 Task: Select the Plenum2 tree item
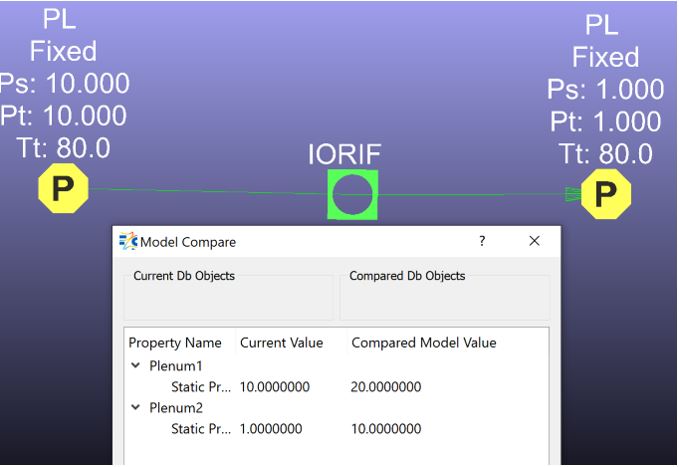(175, 408)
